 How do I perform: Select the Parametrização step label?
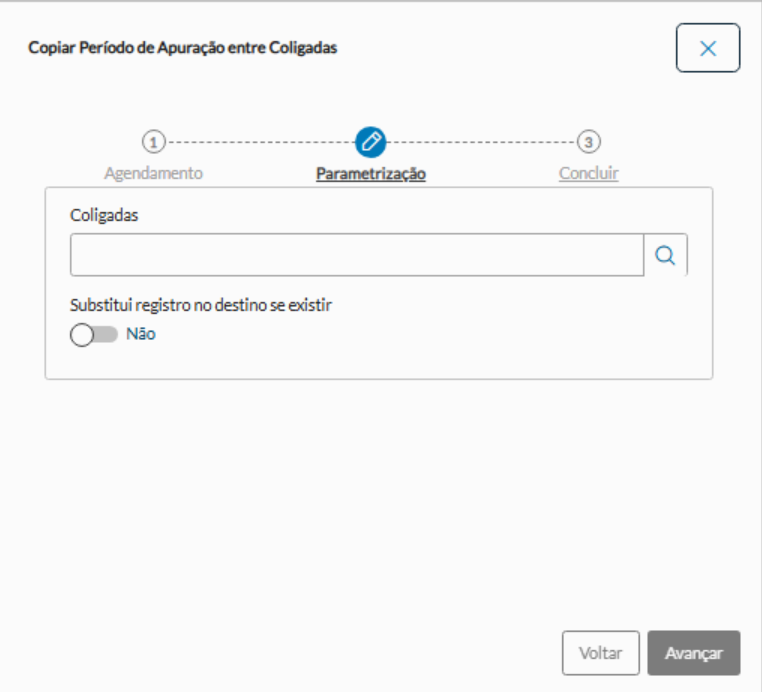[x=371, y=173]
